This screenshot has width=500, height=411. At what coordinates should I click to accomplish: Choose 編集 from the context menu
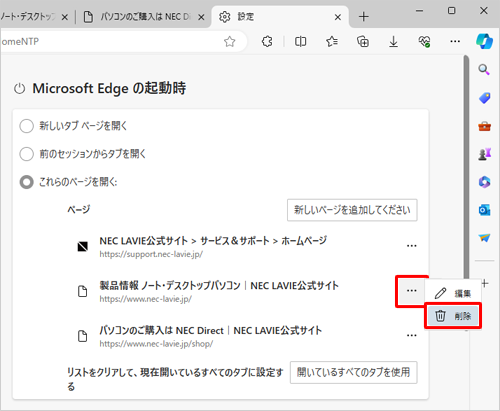[x=453, y=293]
